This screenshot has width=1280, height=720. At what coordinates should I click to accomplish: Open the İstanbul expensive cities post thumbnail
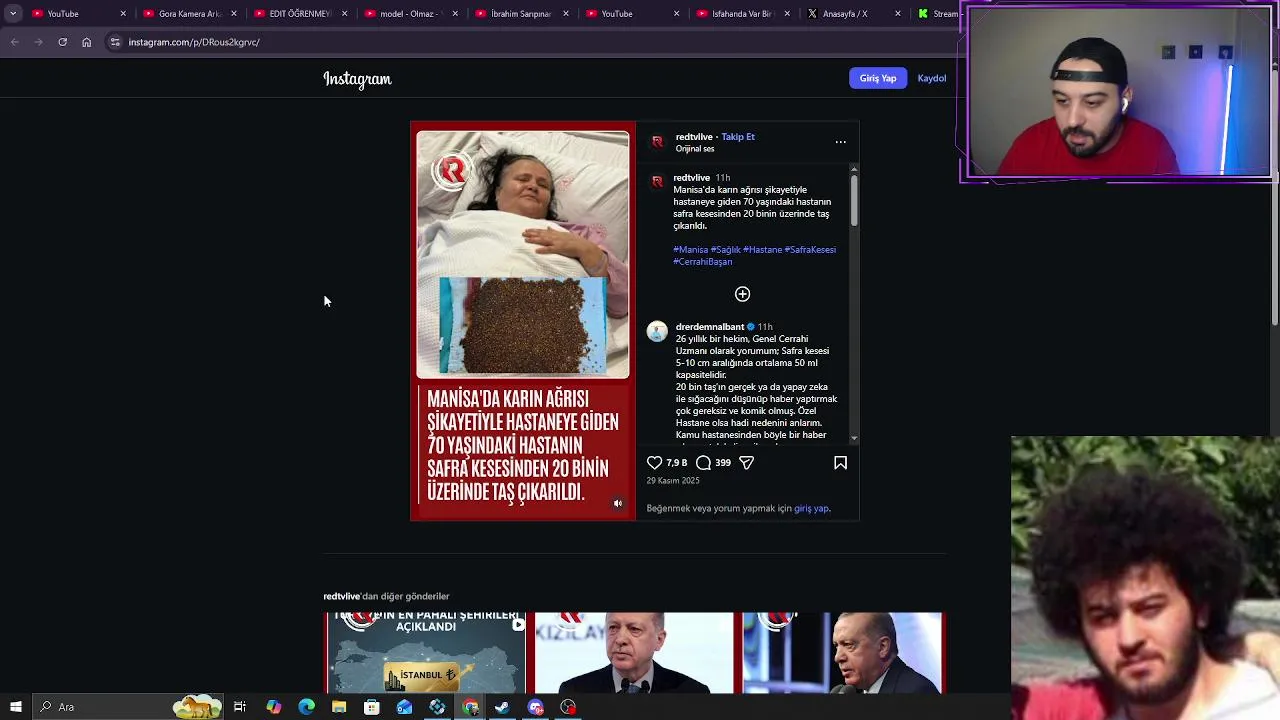[x=425, y=652]
